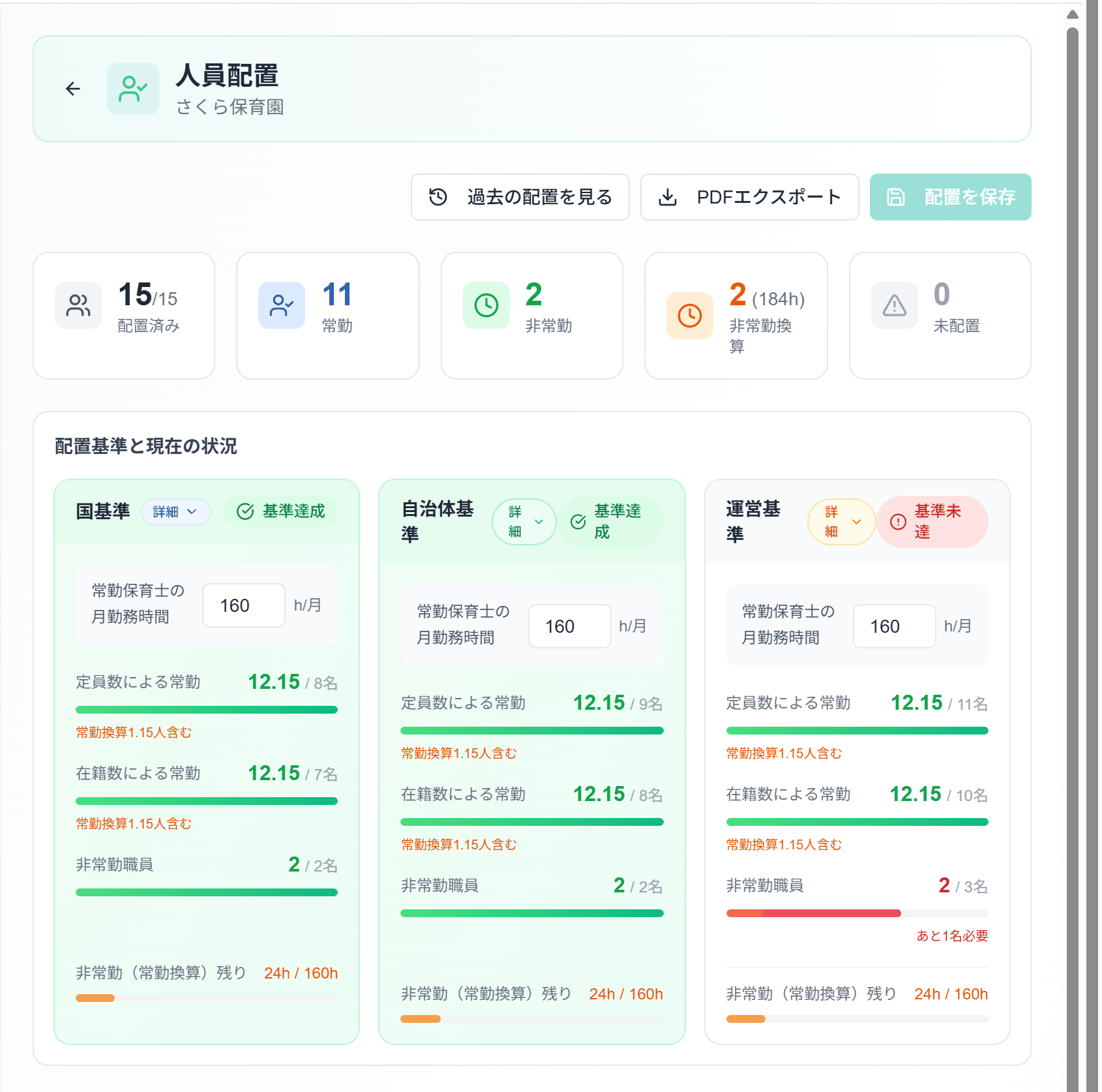Click さくら保育園 subtitle
Viewport: 1102px width, 1092px height.
230,107
